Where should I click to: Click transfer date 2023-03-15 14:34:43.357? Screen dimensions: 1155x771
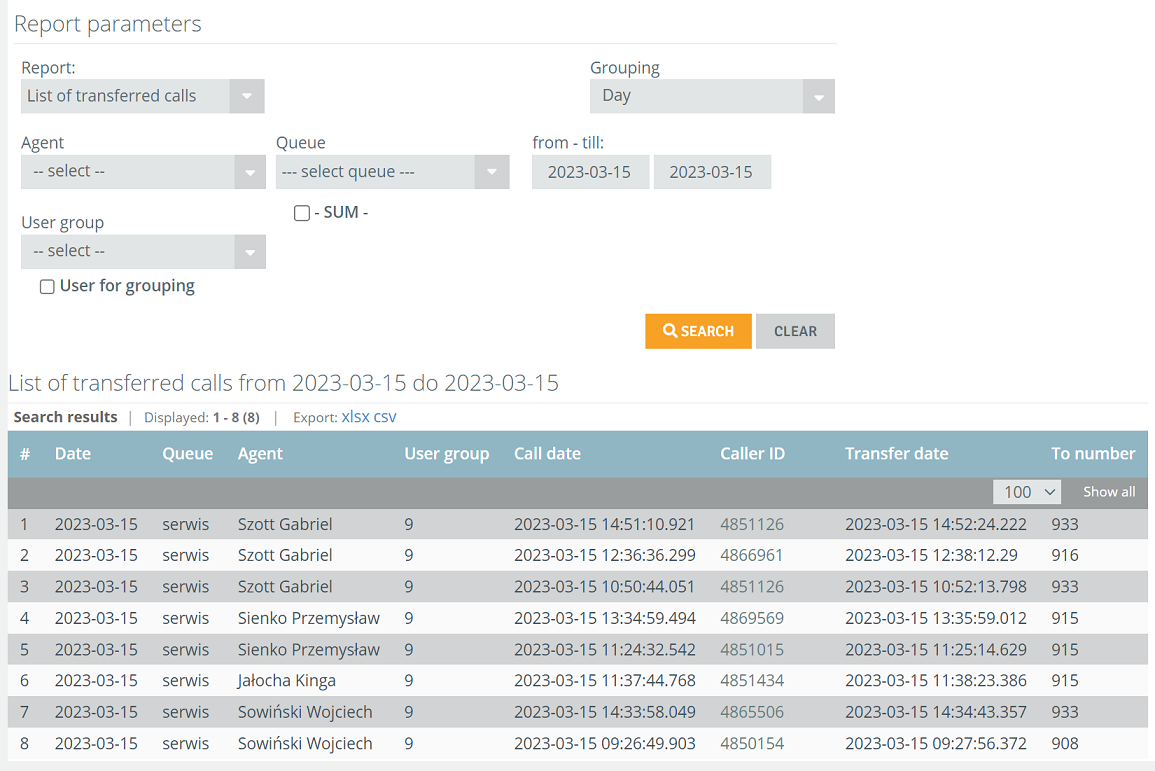(x=935, y=712)
